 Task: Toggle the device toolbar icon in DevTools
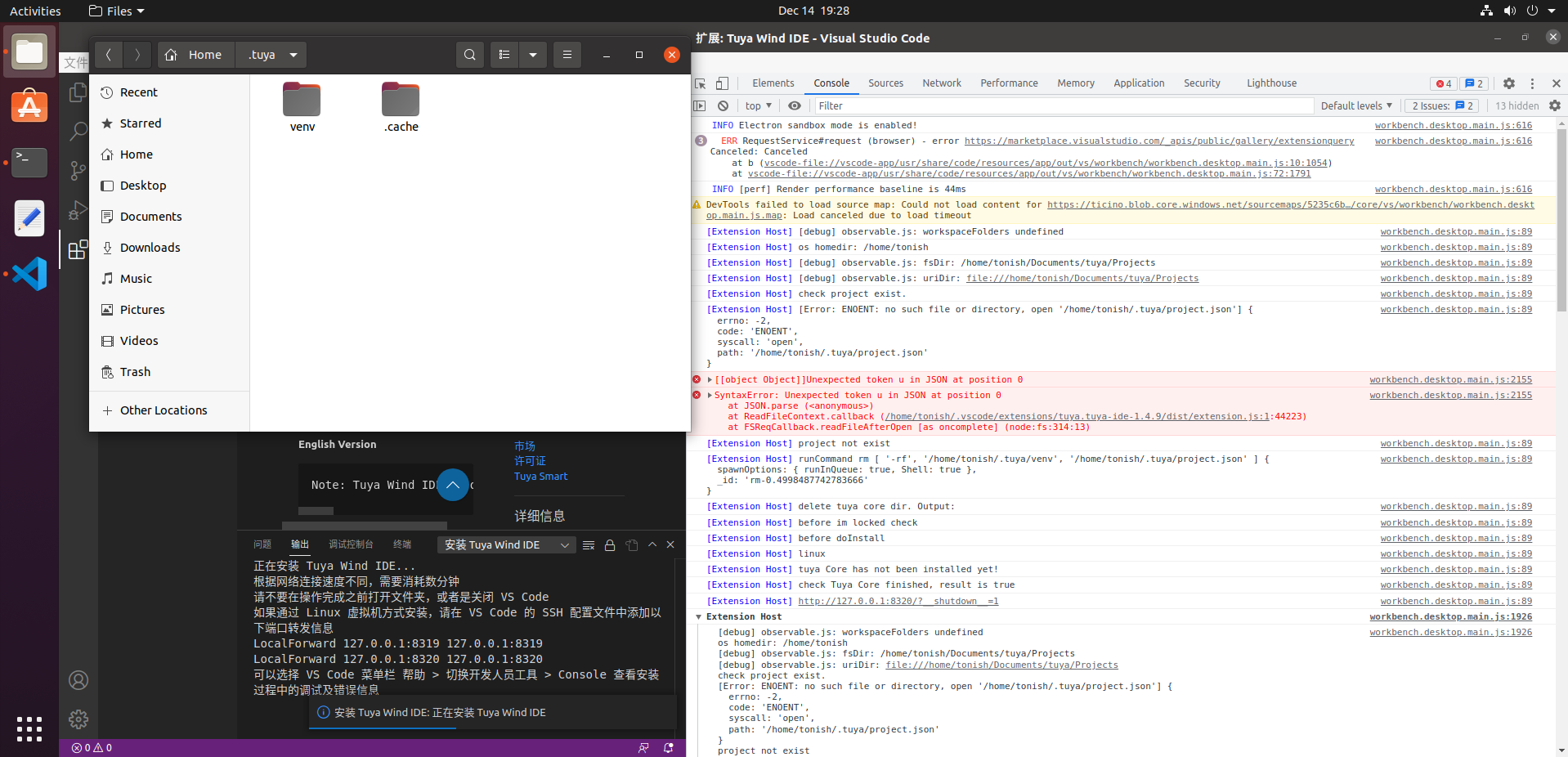click(722, 83)
